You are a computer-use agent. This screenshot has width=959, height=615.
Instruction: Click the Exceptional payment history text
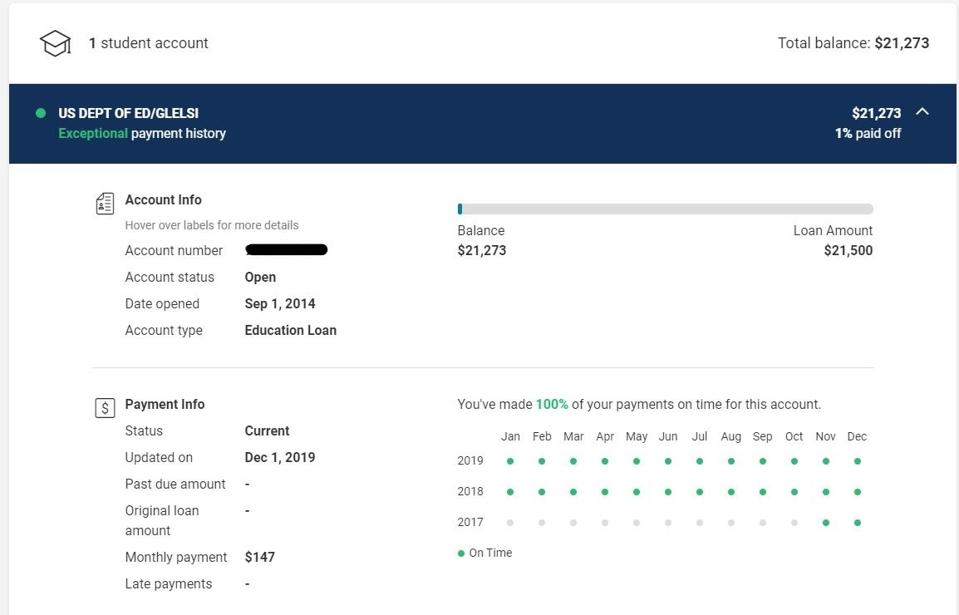click(x=142, y=133)
